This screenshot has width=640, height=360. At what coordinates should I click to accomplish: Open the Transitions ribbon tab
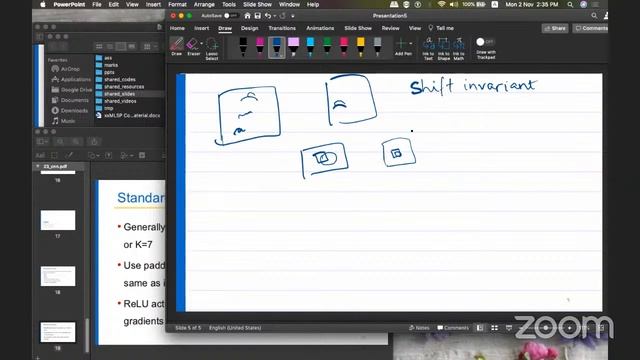click(x=282, y=28)
